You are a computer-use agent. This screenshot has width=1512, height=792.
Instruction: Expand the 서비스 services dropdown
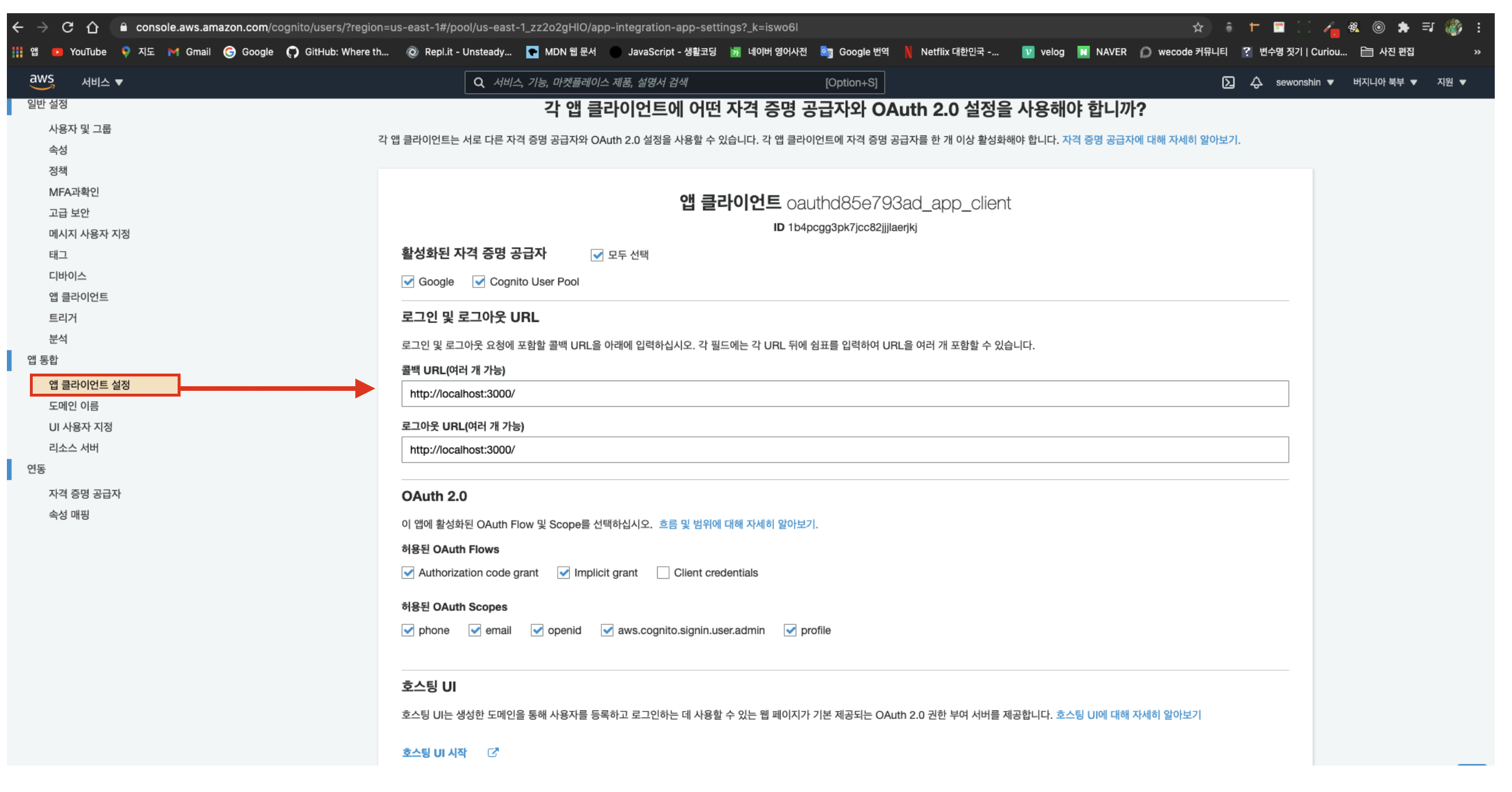(102, 82)
